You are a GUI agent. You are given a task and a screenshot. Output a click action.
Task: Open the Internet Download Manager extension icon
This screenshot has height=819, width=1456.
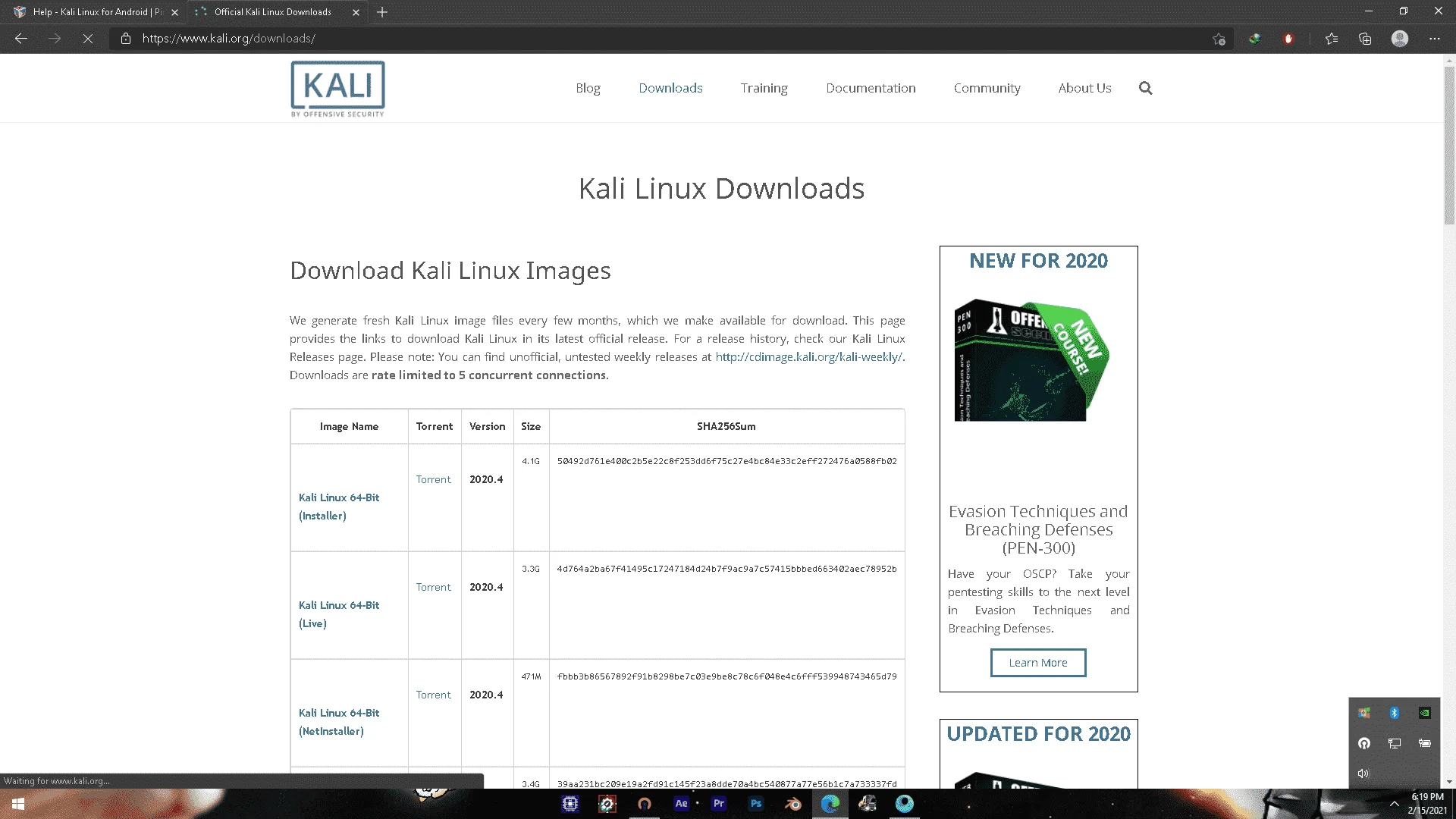(1255, 39)
